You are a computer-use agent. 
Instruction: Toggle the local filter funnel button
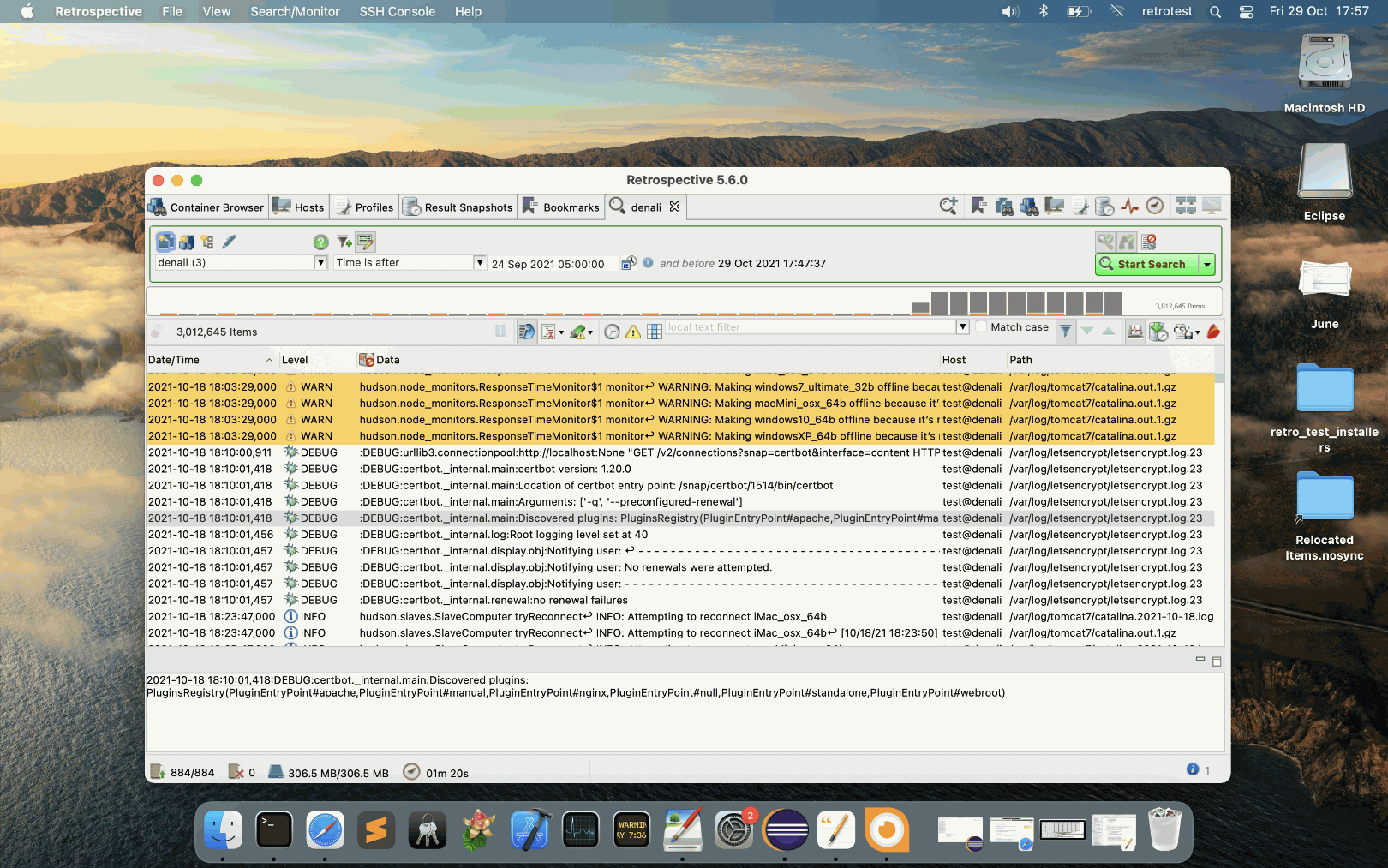(x=1065, y=332)
